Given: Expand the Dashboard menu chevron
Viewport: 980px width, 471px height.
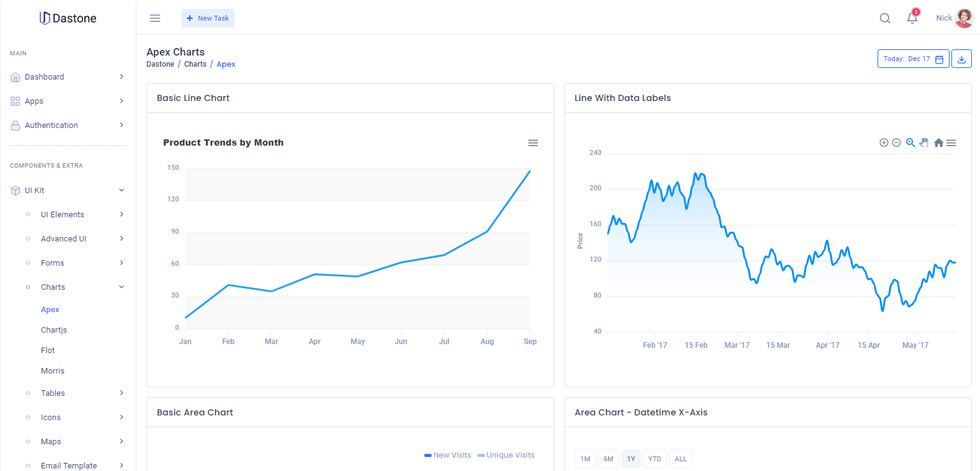Looking at the screenshot, I should coord(121,77).
